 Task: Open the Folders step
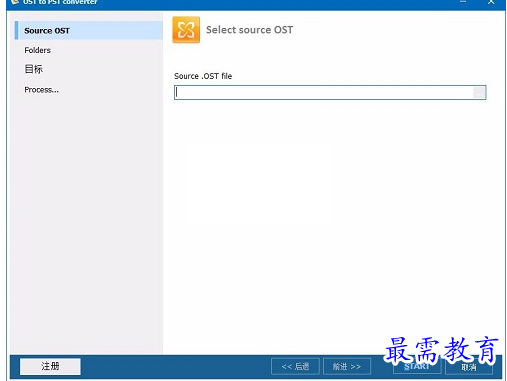pos(37,50)
